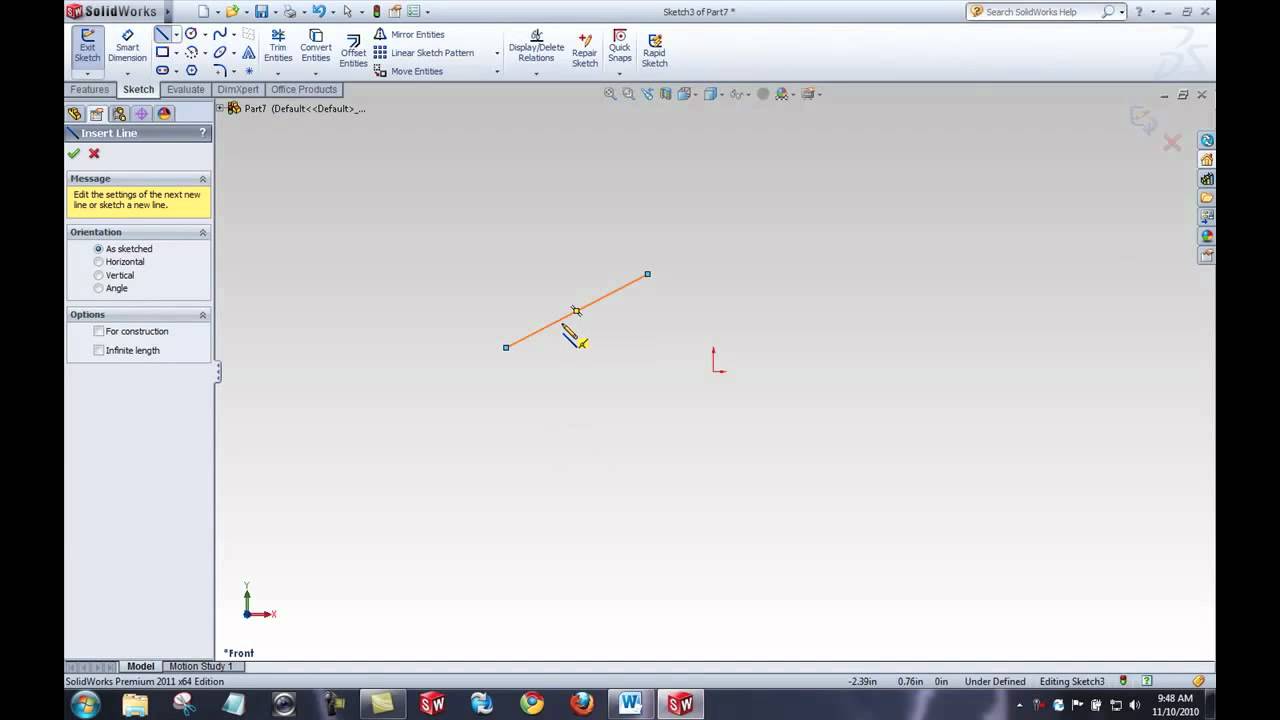Expand the Part7 feature tree node

[221, 108]
